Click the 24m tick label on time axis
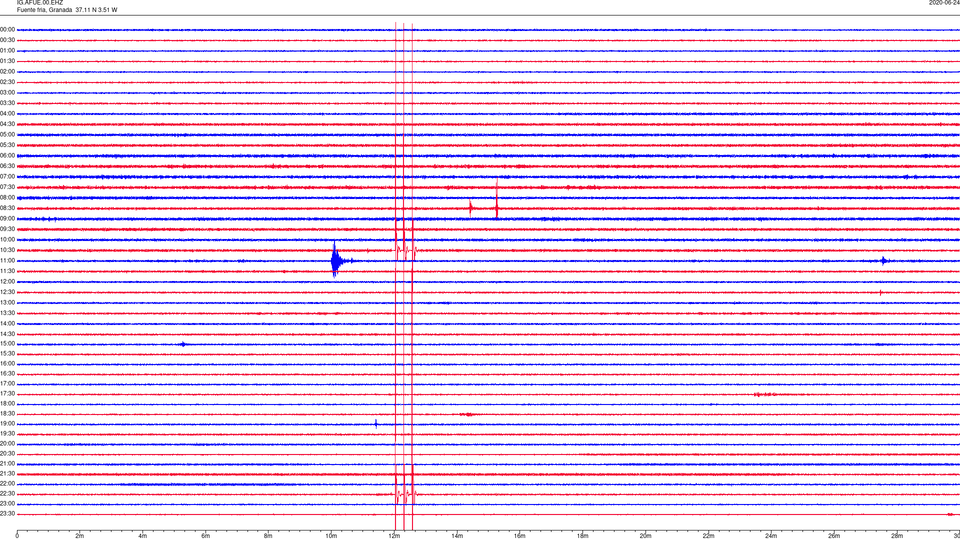This screenshot has height=540, width=960. coord(771,536)
